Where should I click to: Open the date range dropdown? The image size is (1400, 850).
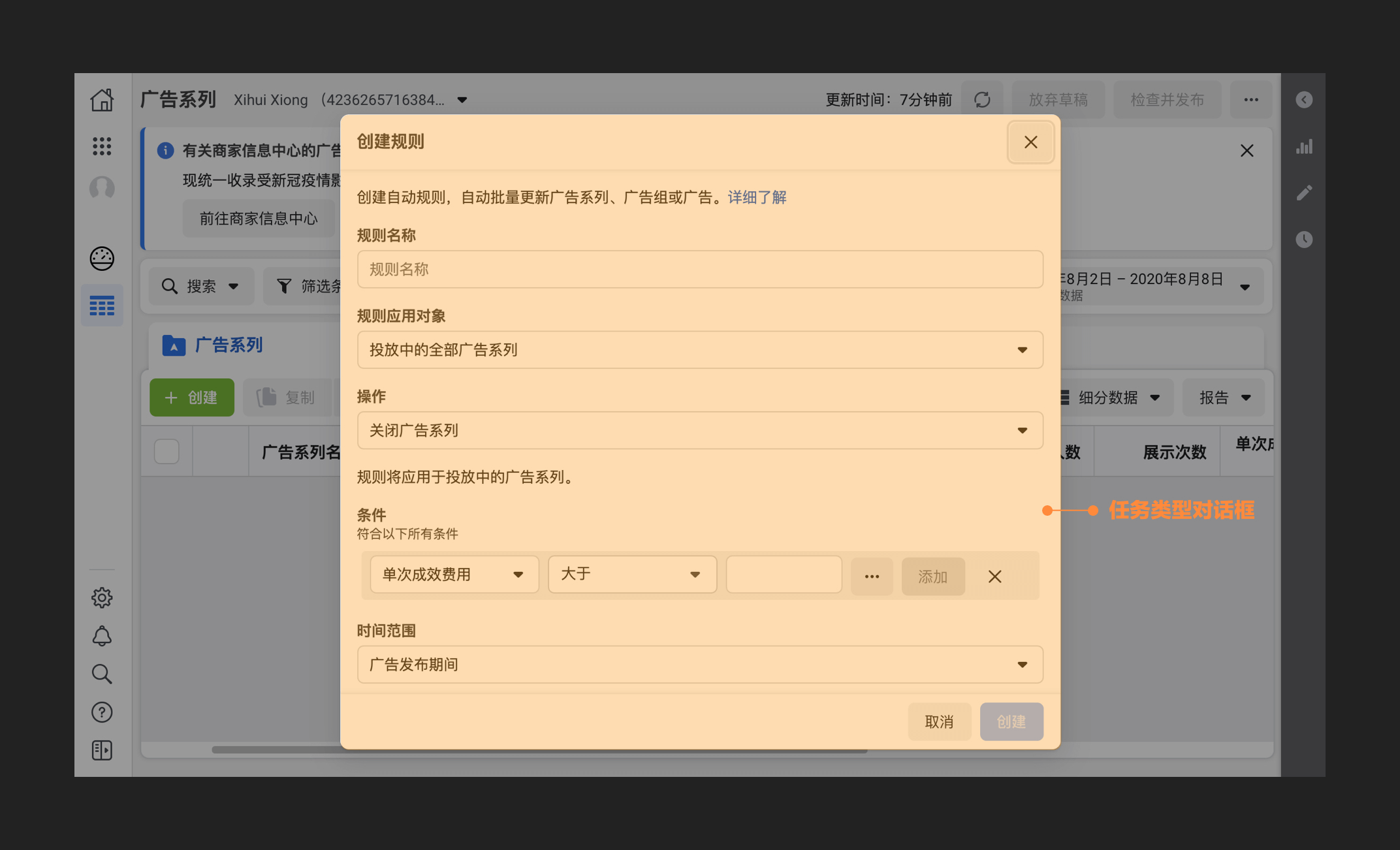click(x=1161, y=287)
